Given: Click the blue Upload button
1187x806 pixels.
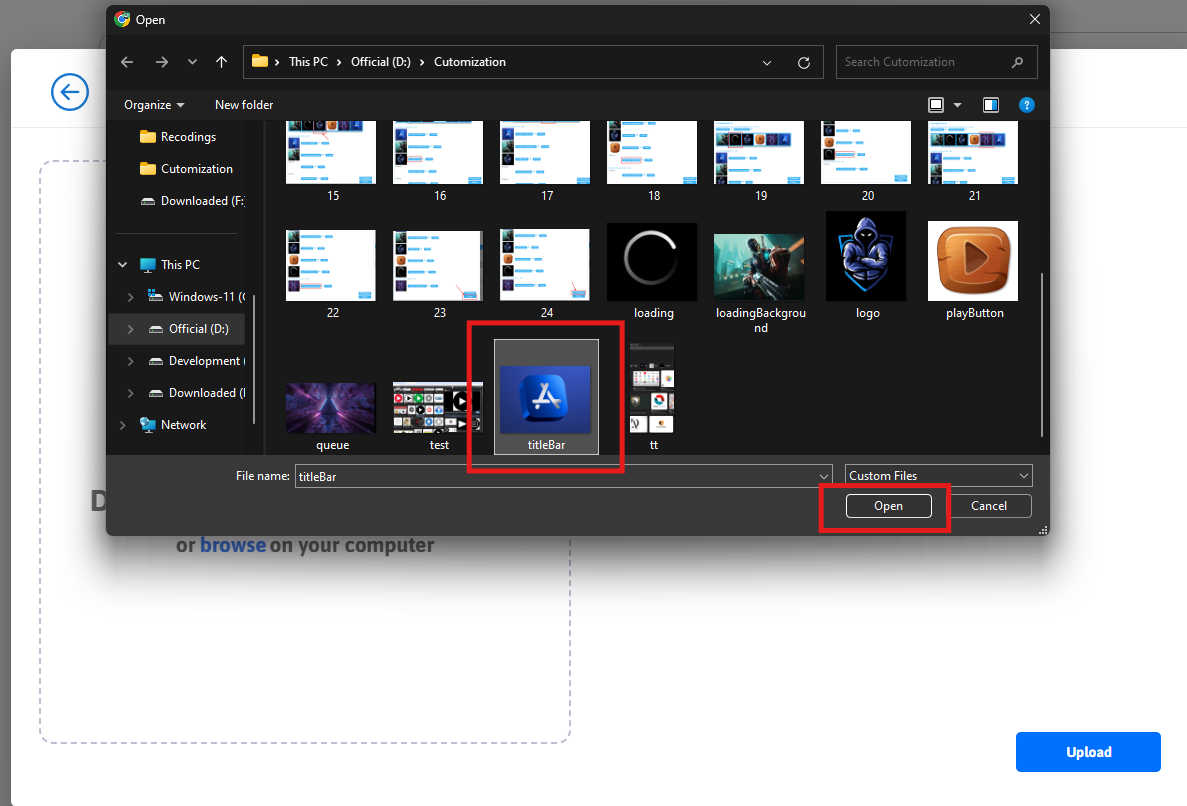Looking at the screenshot, I should [1088, 752].
